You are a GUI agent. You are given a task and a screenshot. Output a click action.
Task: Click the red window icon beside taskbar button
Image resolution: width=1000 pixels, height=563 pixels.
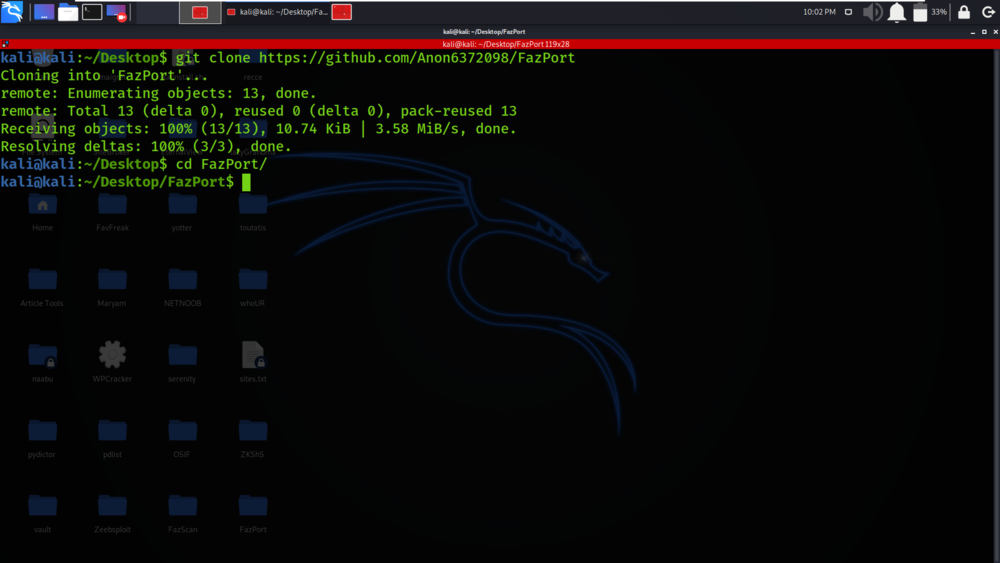[x=342, y=12]
